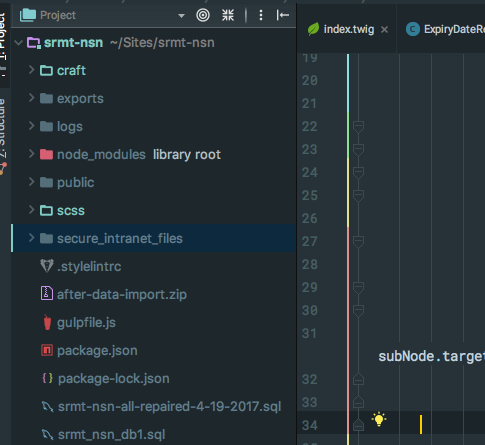Expand the exports folder
Screen dimensions: 485x445
pos(31,98)
